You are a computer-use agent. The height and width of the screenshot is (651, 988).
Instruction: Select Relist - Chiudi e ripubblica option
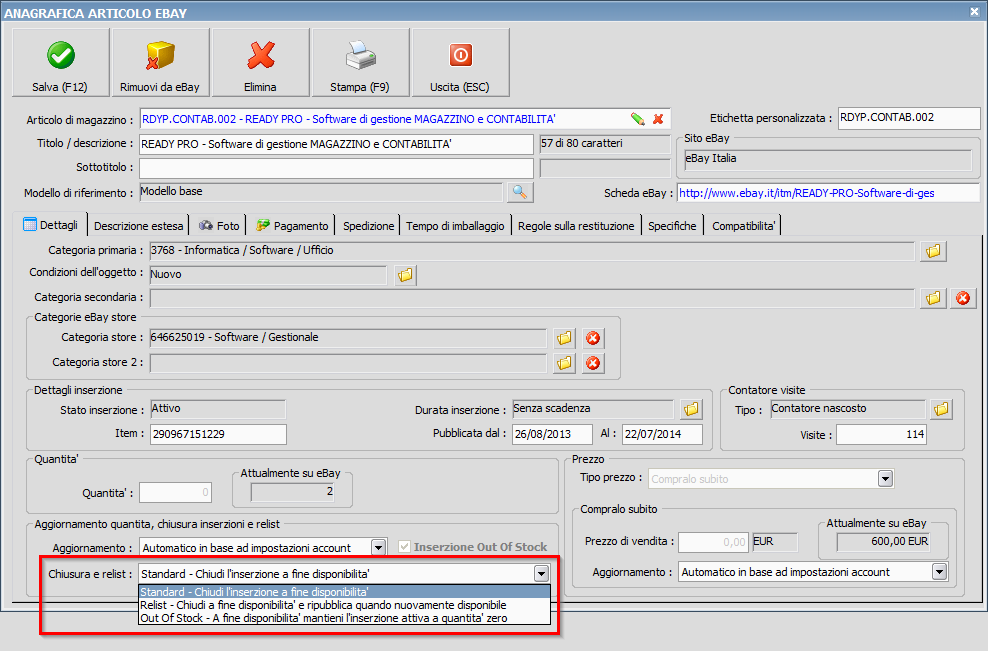(344, 605)
